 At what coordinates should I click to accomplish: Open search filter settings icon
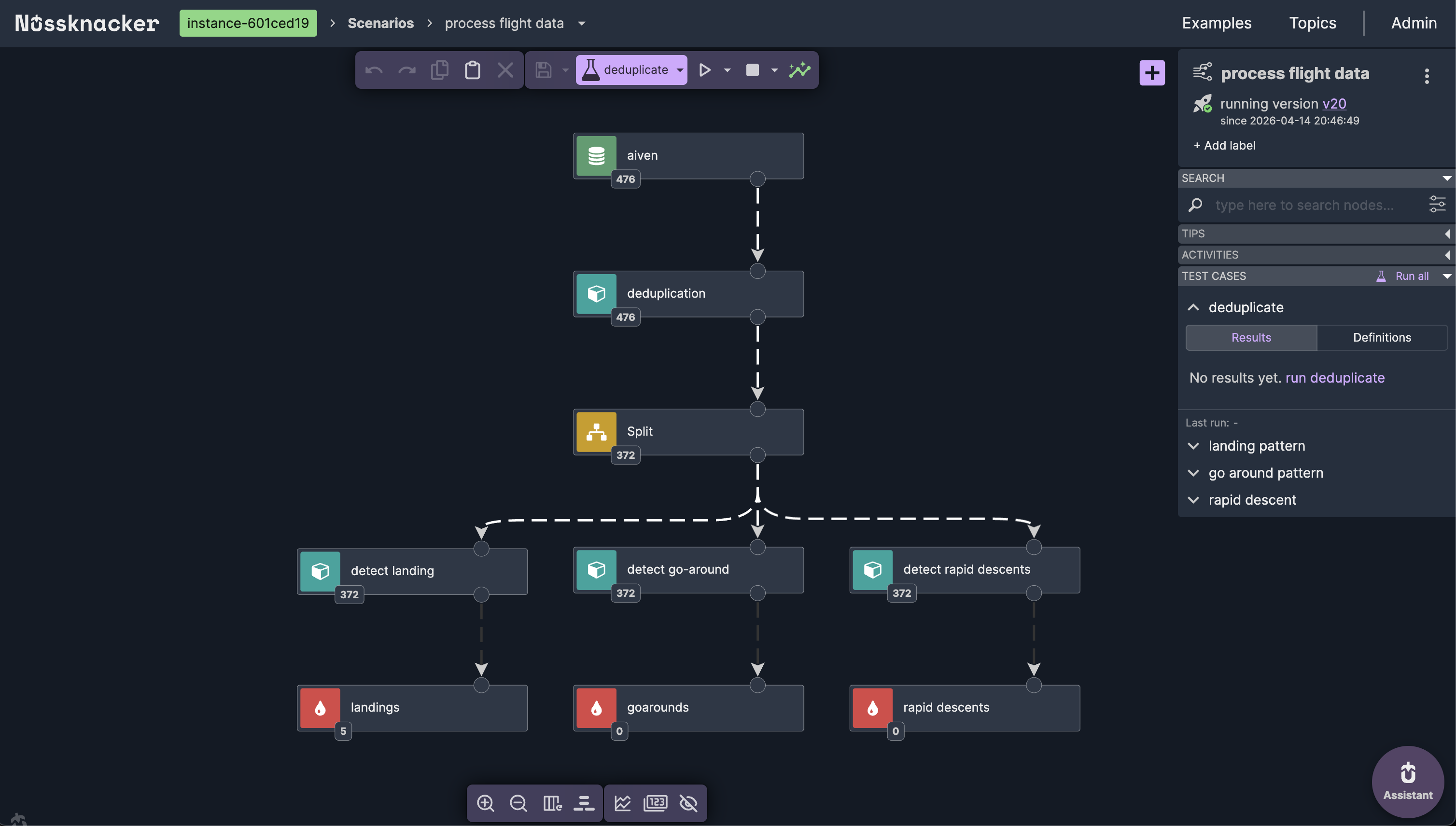point(1437,204)
